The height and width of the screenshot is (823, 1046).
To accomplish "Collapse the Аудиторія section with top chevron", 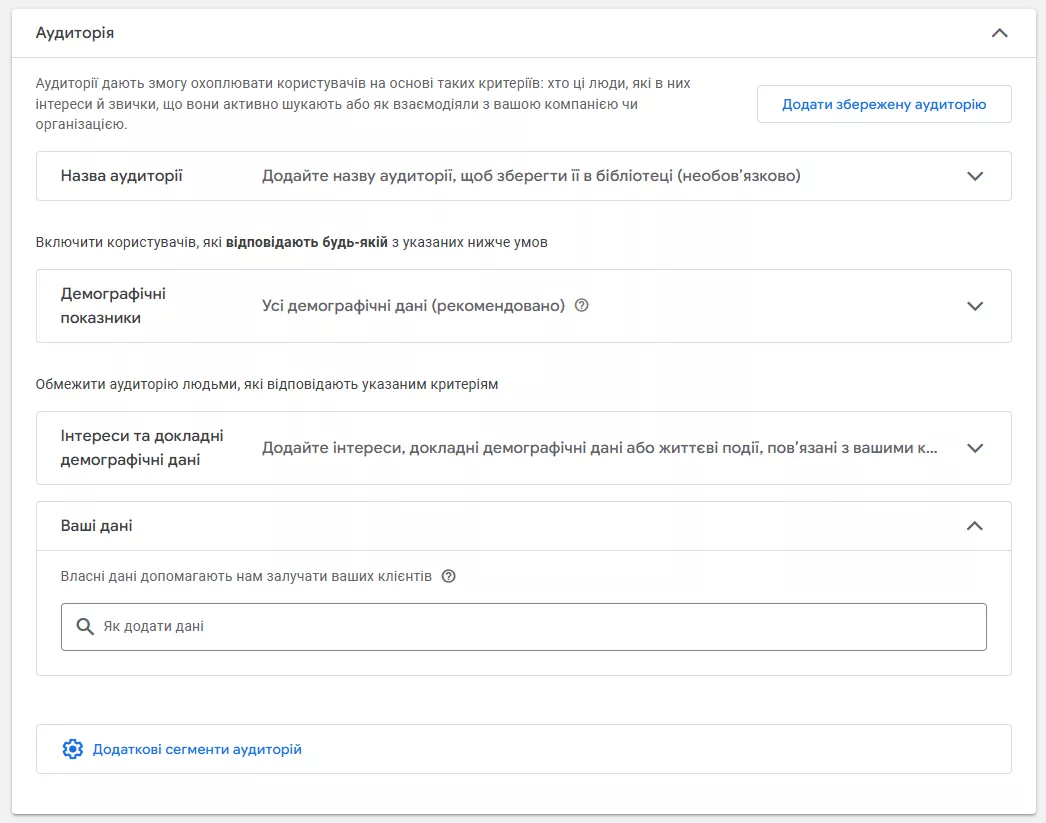I will [999, 33].
